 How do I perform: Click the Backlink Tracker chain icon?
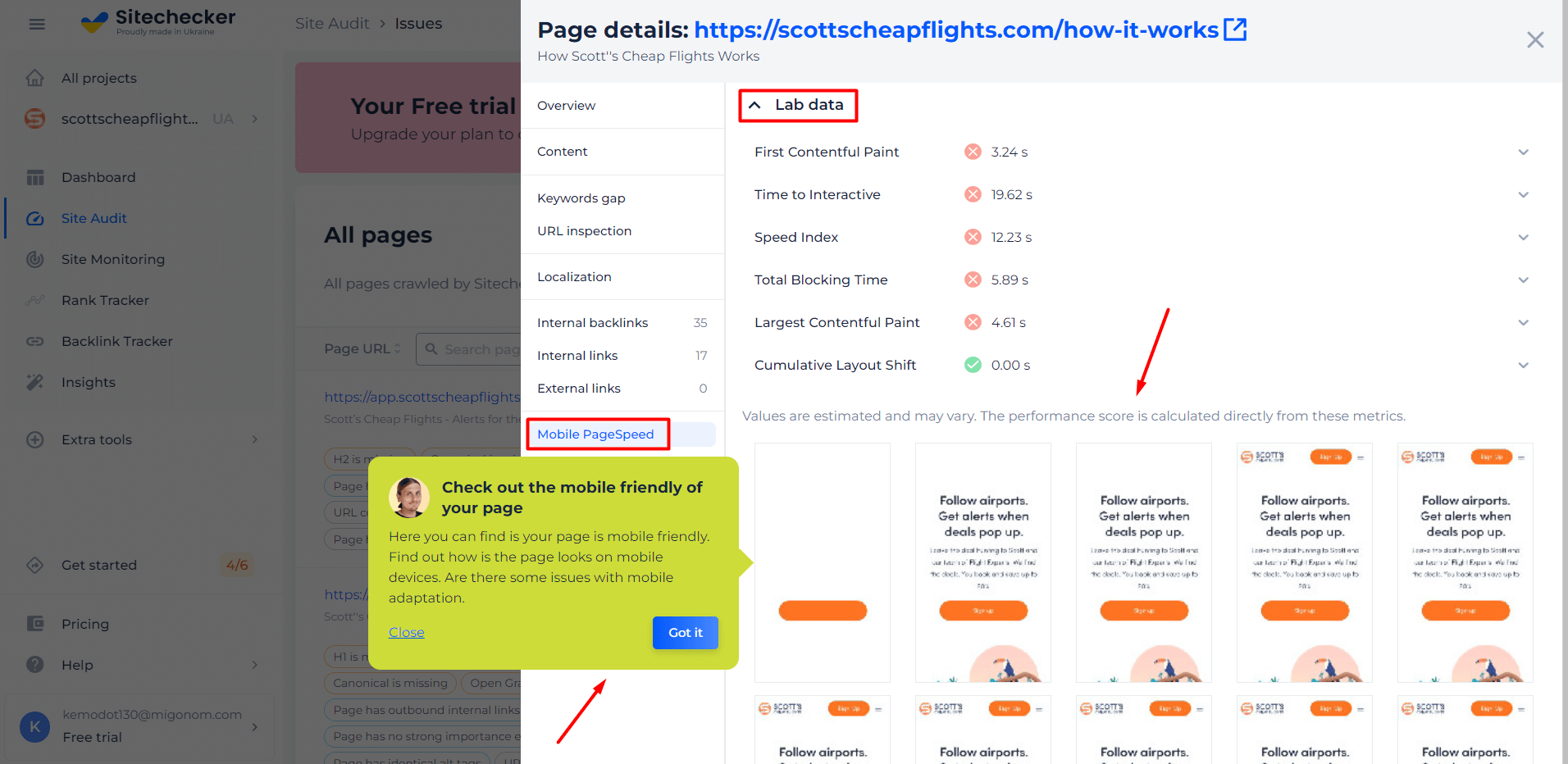click(x=35, y=341)
